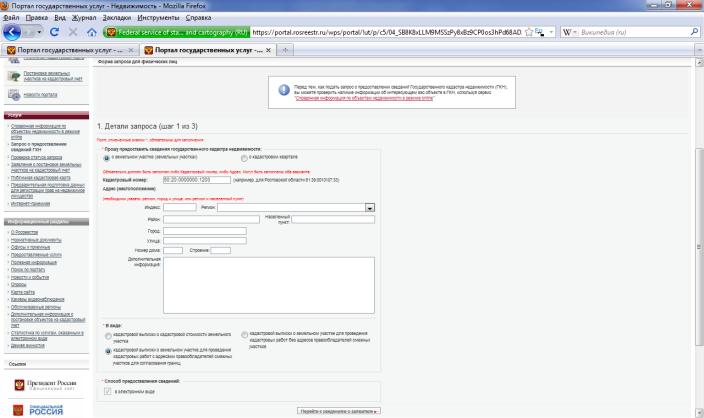
Task: Open the history dropdown next to back button
Action: coord(39,32)
